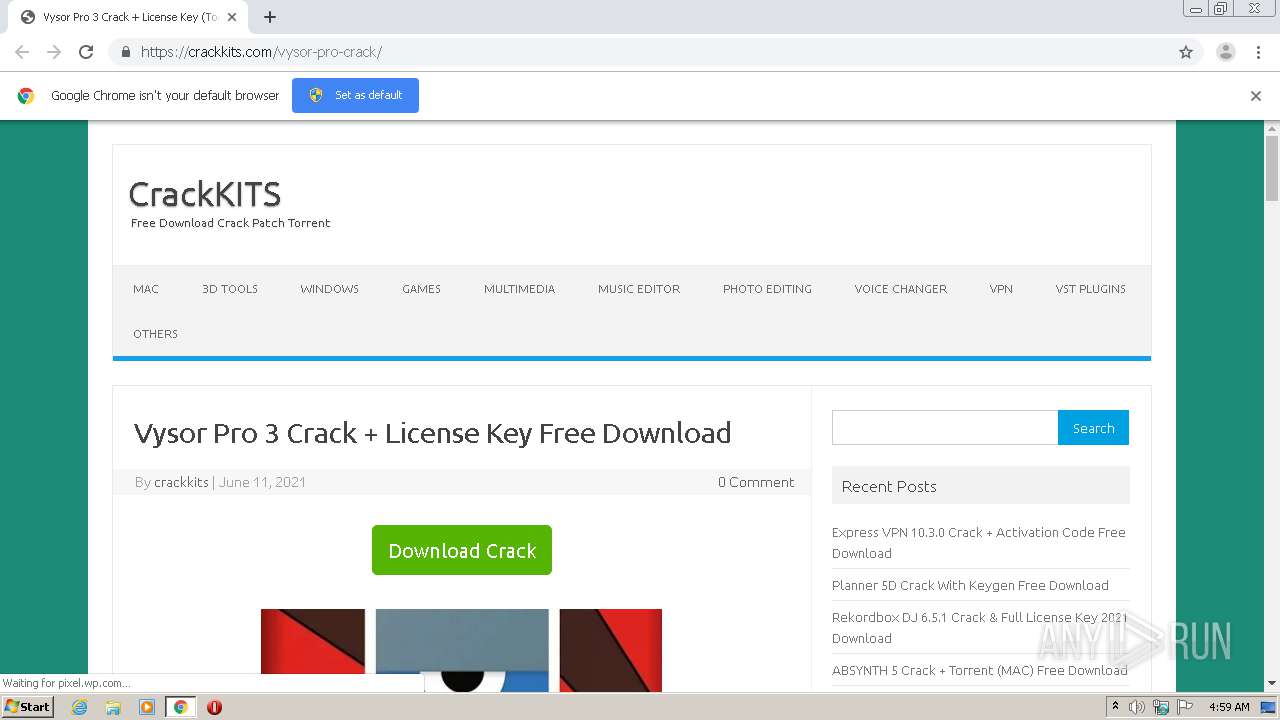
Task: Select the Vysor Pro 3 Crack browser tab
Action: [129, 17]
